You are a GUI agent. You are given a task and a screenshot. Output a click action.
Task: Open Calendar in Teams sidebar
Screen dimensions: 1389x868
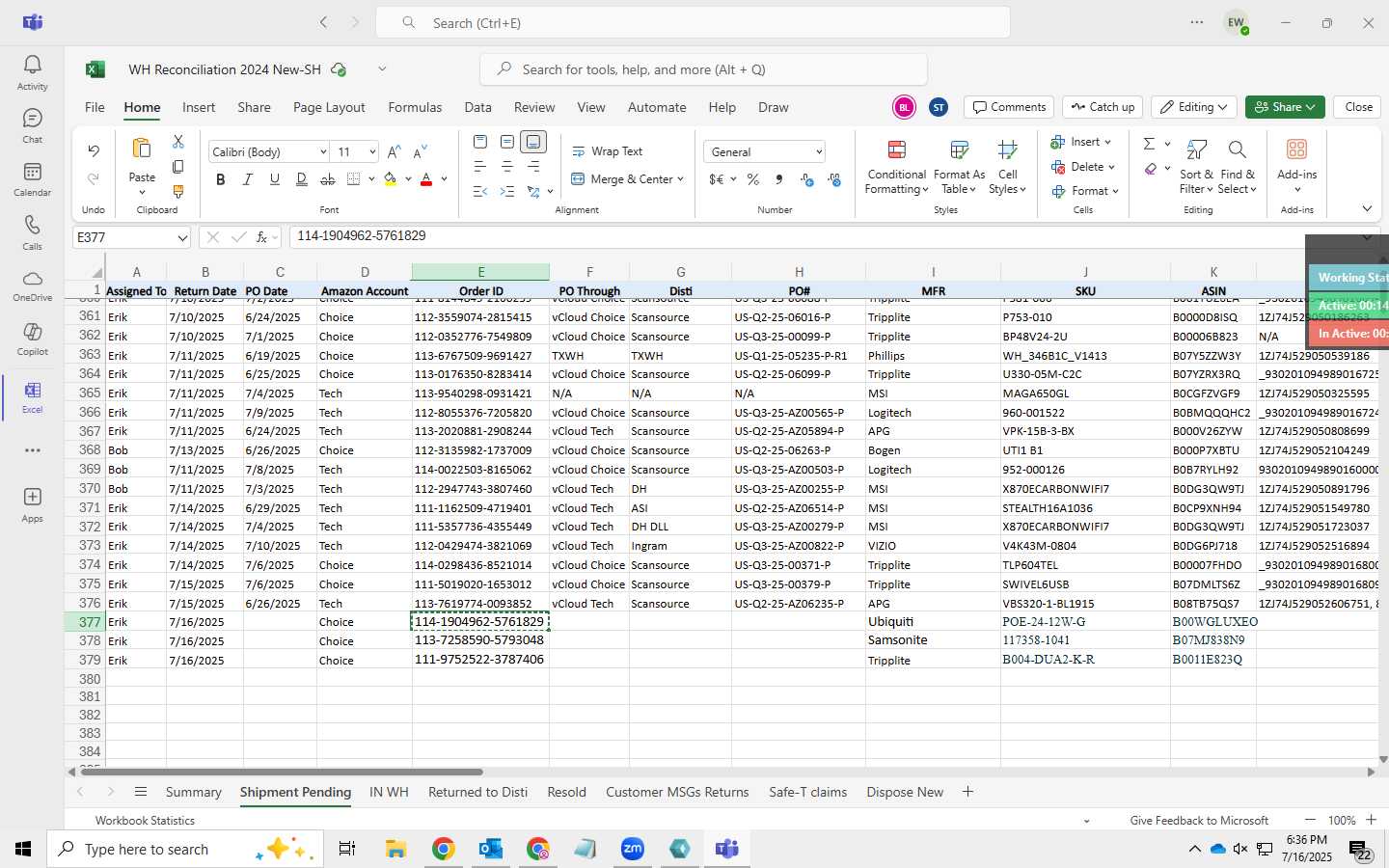tap(32, 178)
